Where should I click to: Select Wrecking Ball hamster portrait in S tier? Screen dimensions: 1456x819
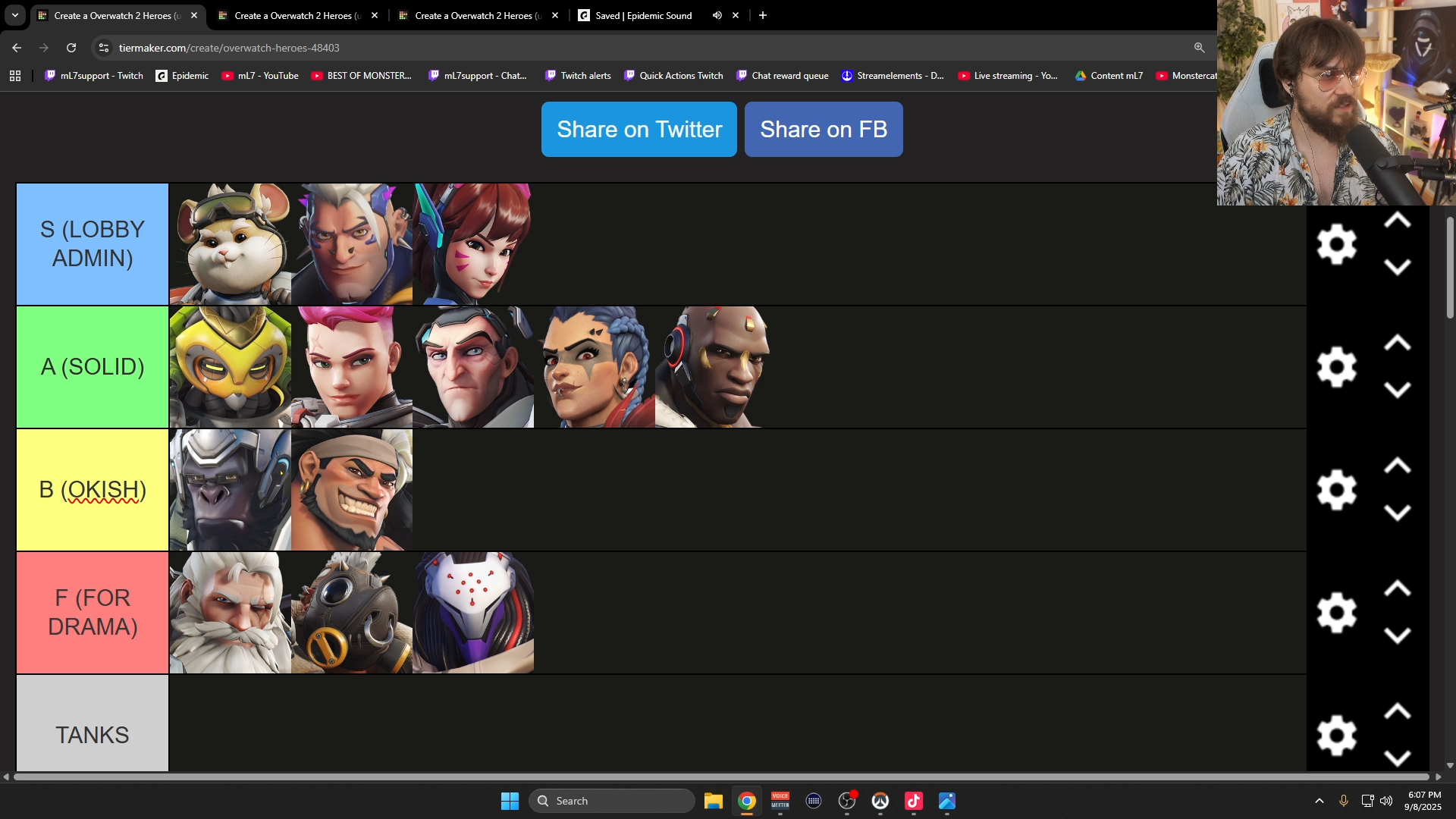point(231,244)
